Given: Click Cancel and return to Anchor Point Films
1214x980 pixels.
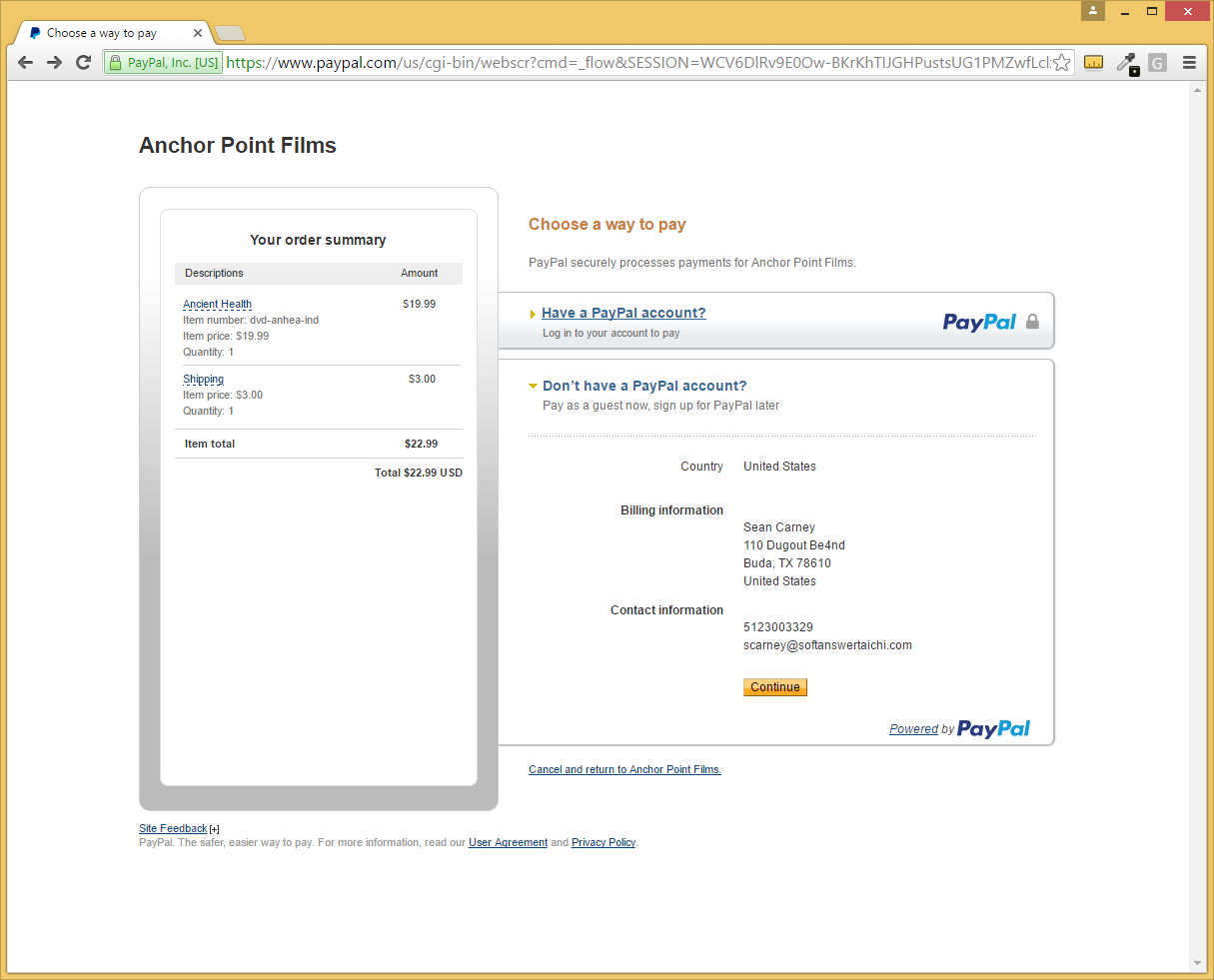Looking at the screenshot, I should (x=624, y=769).
